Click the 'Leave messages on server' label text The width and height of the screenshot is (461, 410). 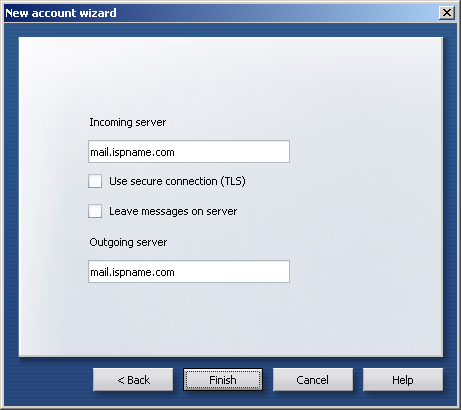(x=173, y=211)
